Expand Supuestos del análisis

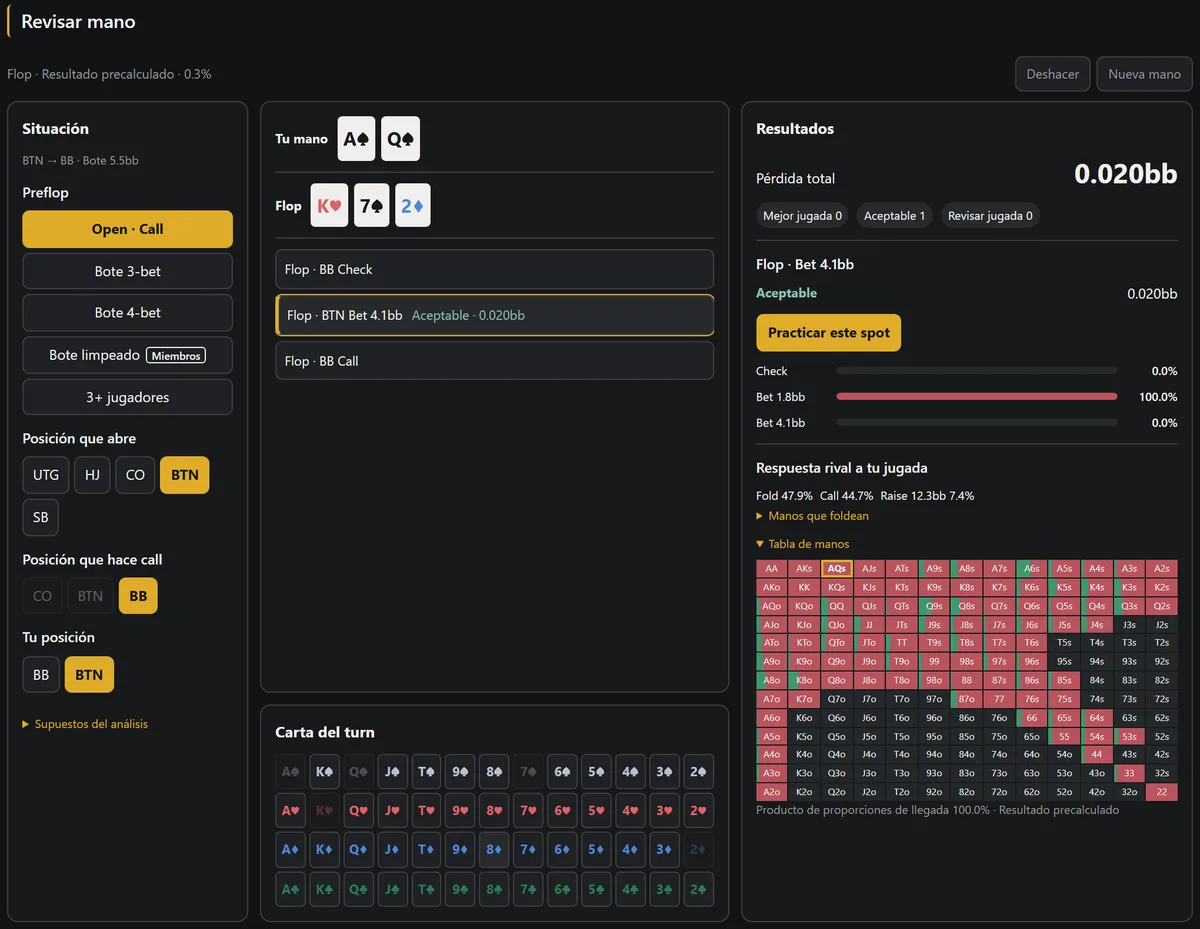coord(85,724)
